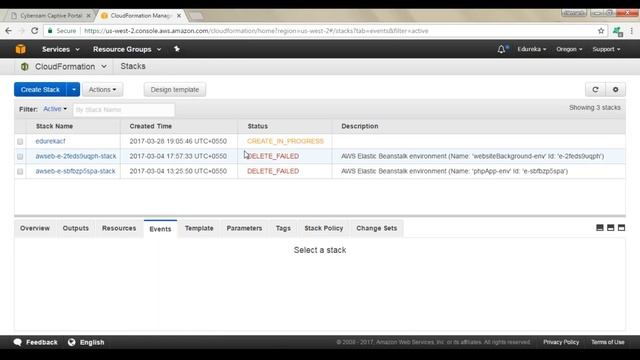Screen dimensions: 640x360
Task: Open the settings gear icon
Action: [x=616, y=89]
